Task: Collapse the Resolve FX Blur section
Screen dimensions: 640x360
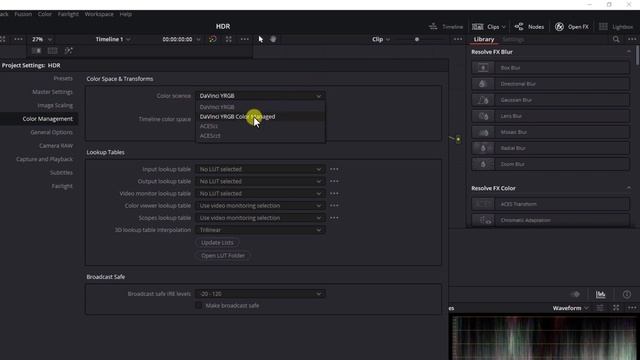Action: [629, 52]
